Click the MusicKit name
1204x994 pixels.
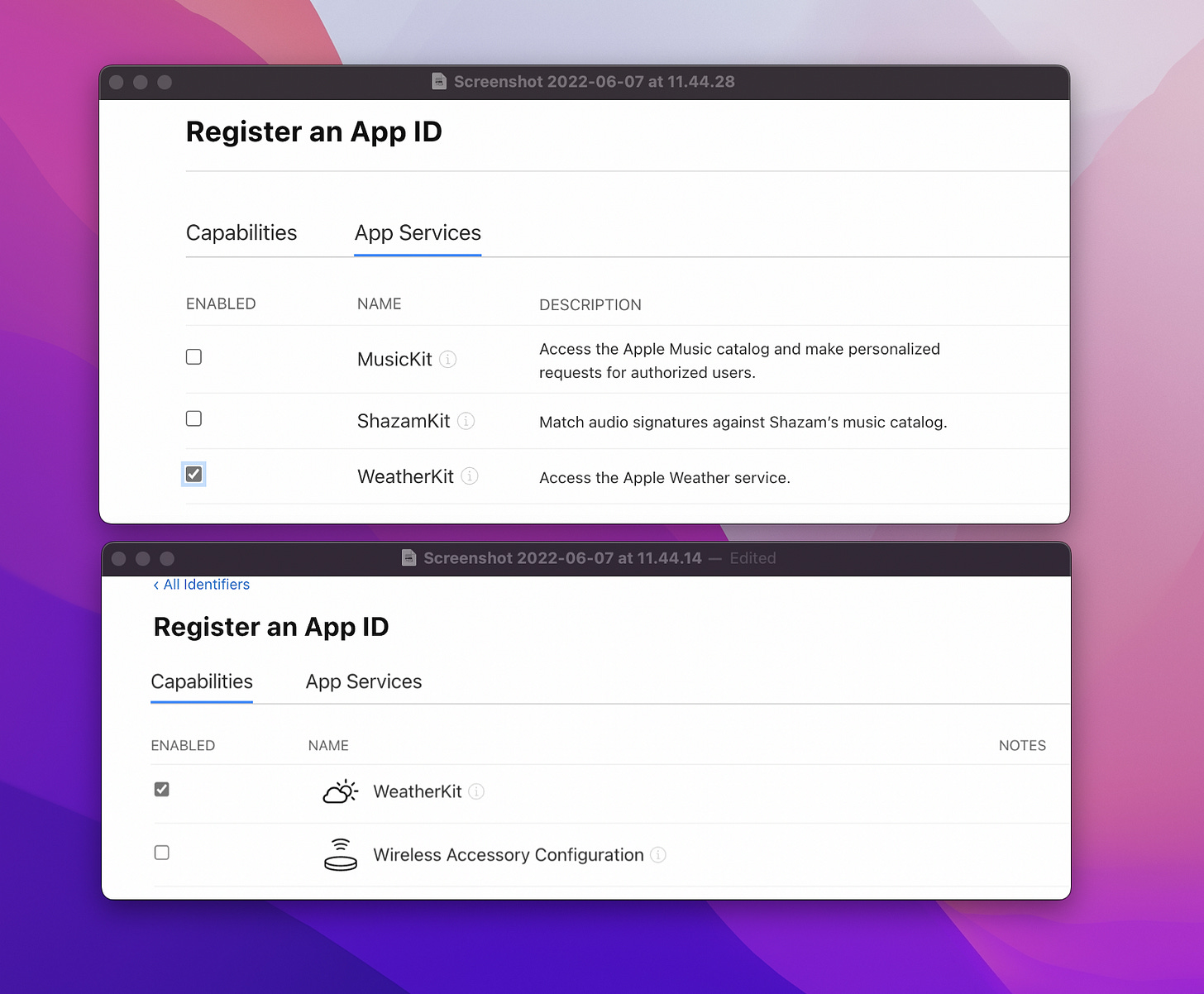(394, 359)
